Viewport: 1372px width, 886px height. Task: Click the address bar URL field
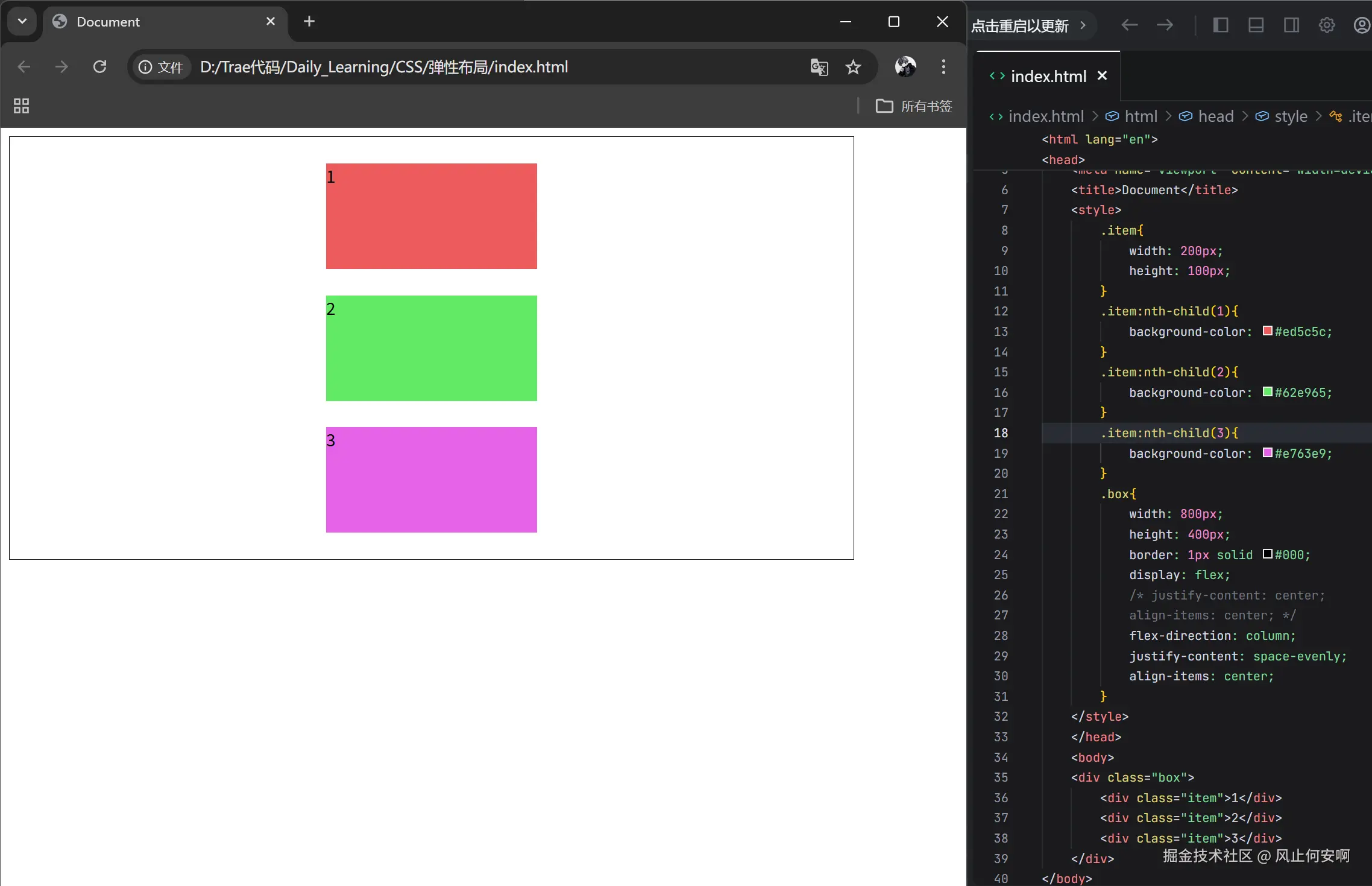383,67
